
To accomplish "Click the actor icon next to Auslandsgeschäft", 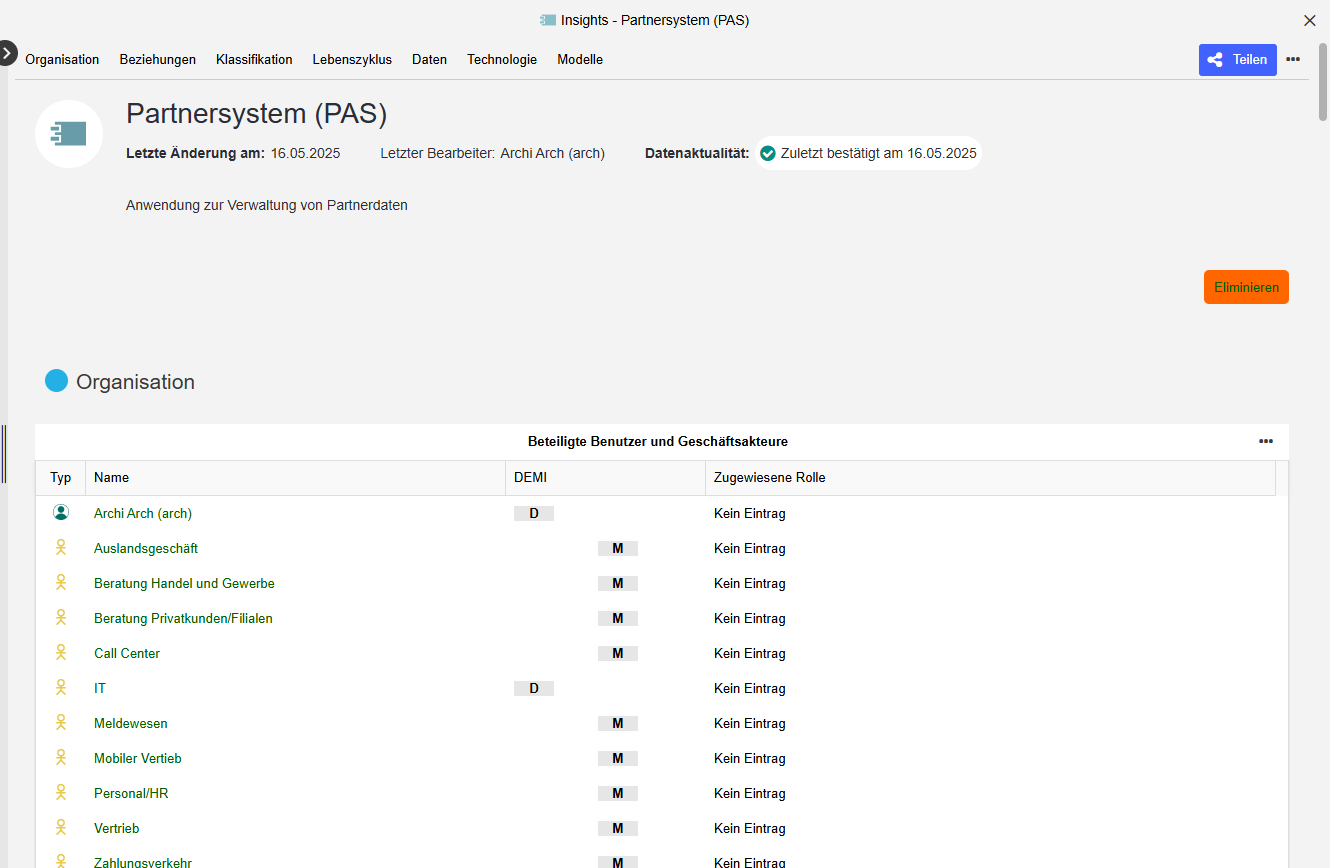I will (61, 548).
